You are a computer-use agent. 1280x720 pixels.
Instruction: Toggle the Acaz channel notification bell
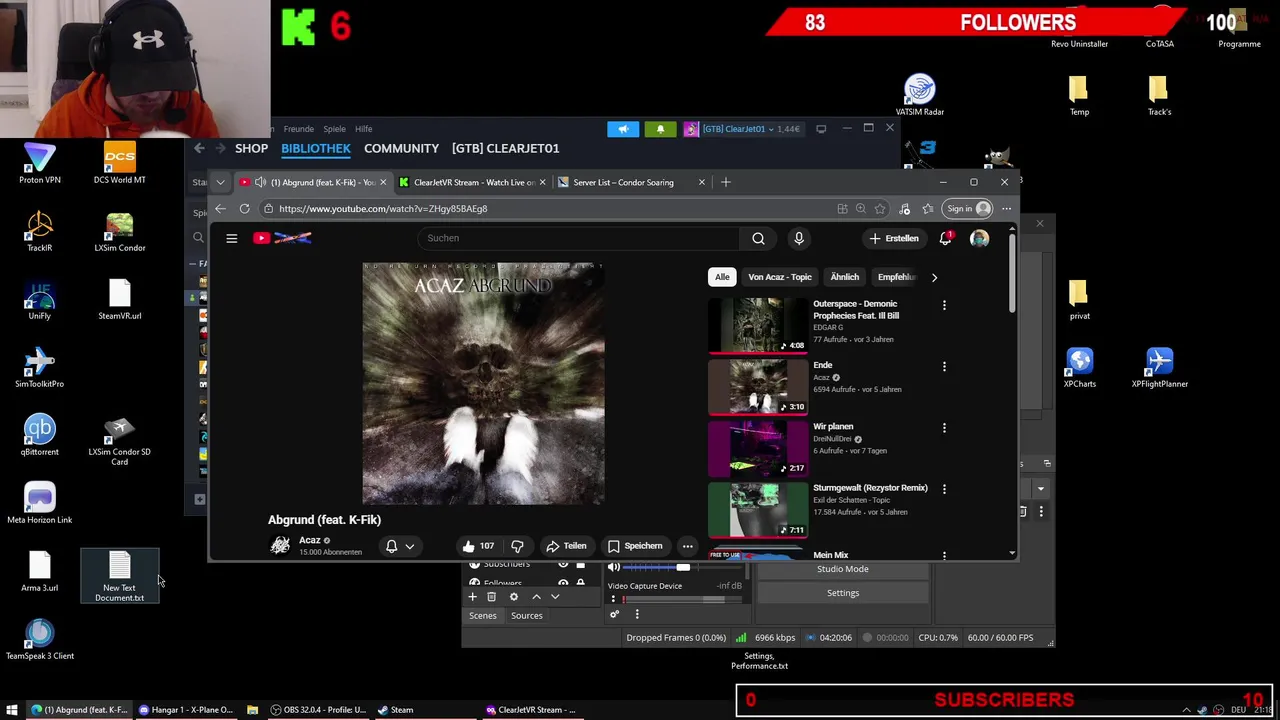tap(392, 546)
